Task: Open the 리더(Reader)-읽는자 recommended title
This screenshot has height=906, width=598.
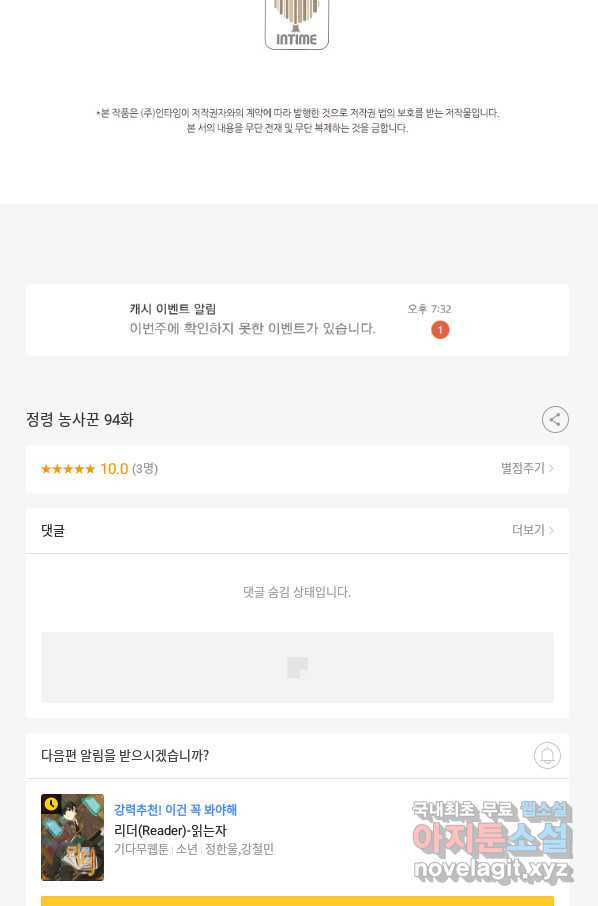Action: click(170, 830)
